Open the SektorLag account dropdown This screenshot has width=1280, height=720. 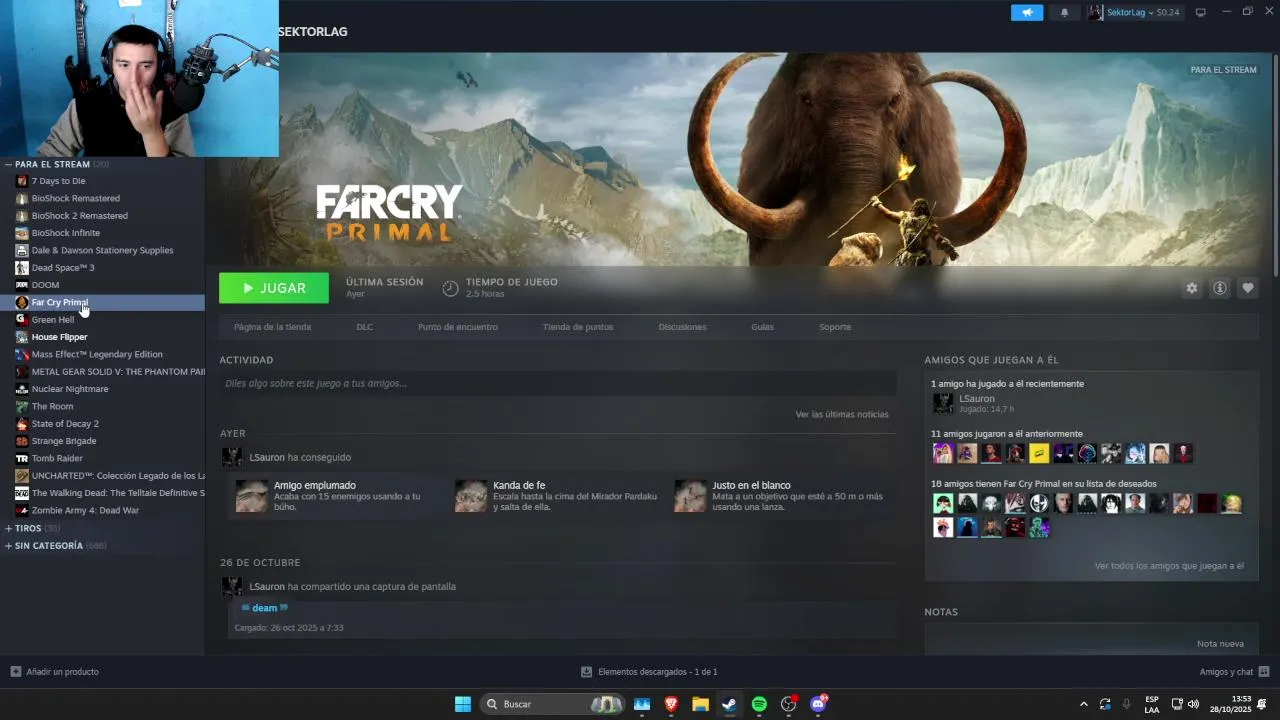pos(1134,12)
